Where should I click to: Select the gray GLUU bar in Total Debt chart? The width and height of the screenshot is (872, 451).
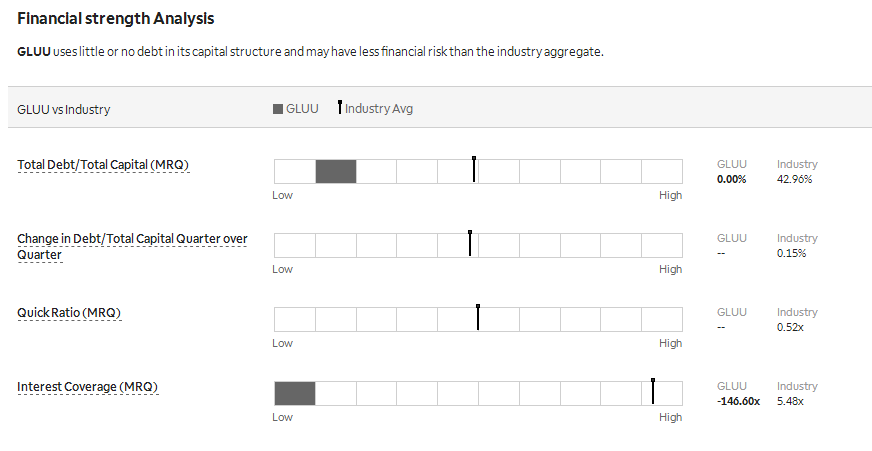[x=336, y=171]
